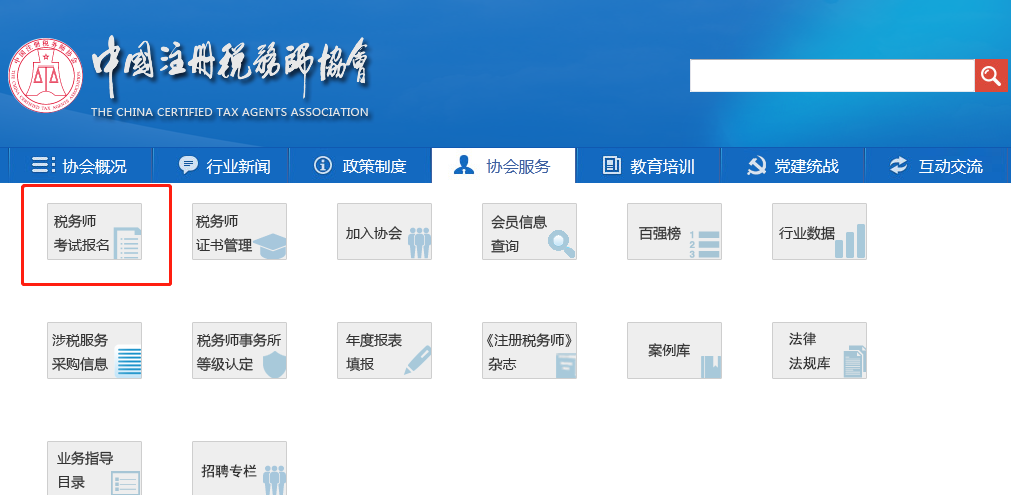Click the documents icon in 法律法规库
This screenshot has height=495, width=1011.
pyautogui.click(x=855, y=362)
